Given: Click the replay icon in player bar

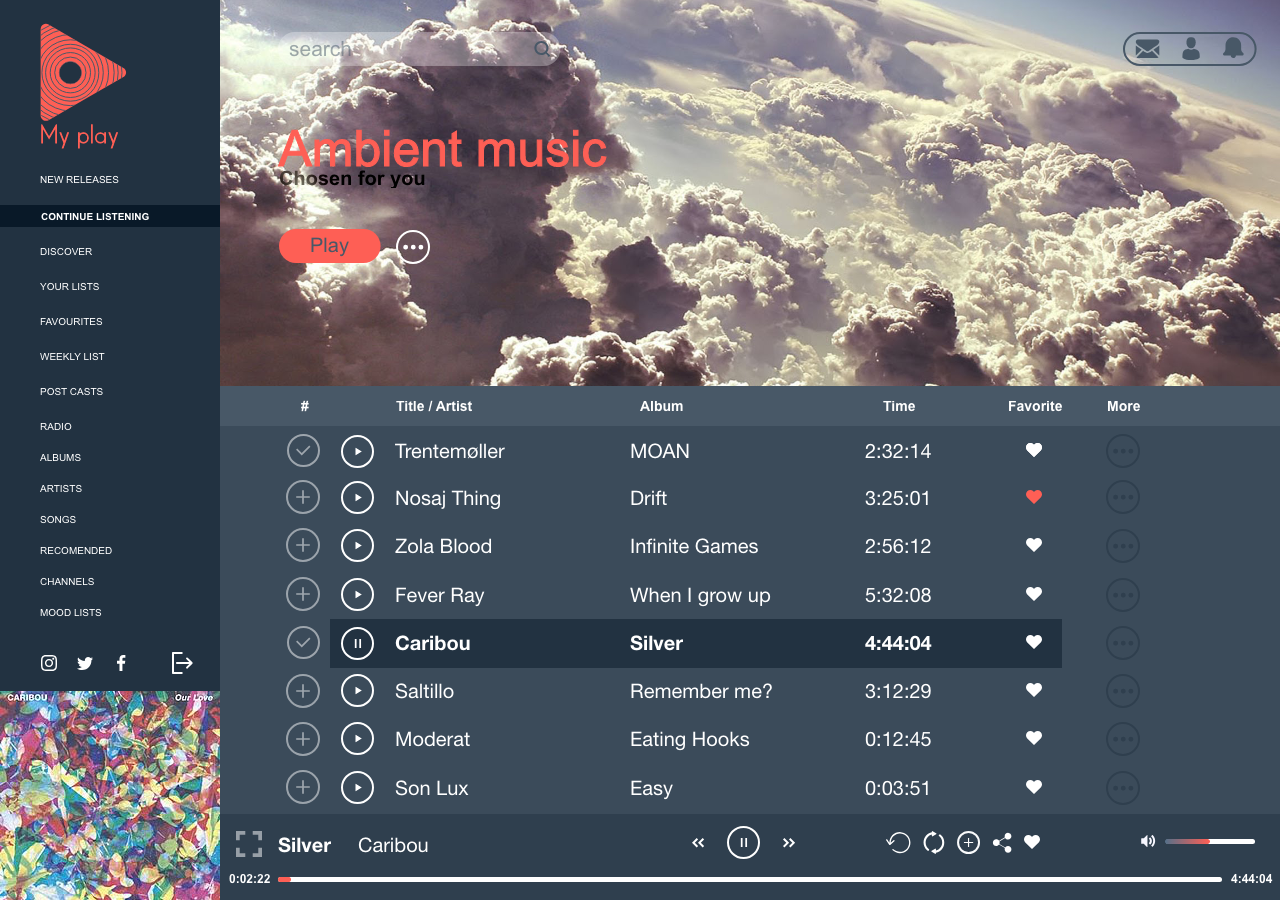Looking at the screenshot, I should tap(898, 843).
